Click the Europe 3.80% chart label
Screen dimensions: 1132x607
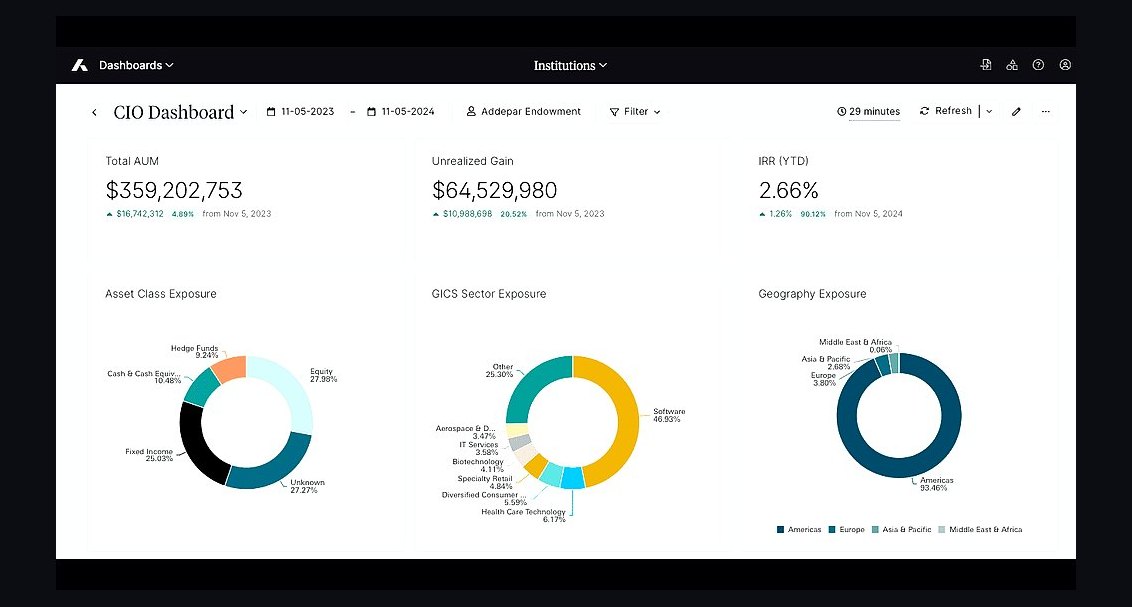pos(824,379)
